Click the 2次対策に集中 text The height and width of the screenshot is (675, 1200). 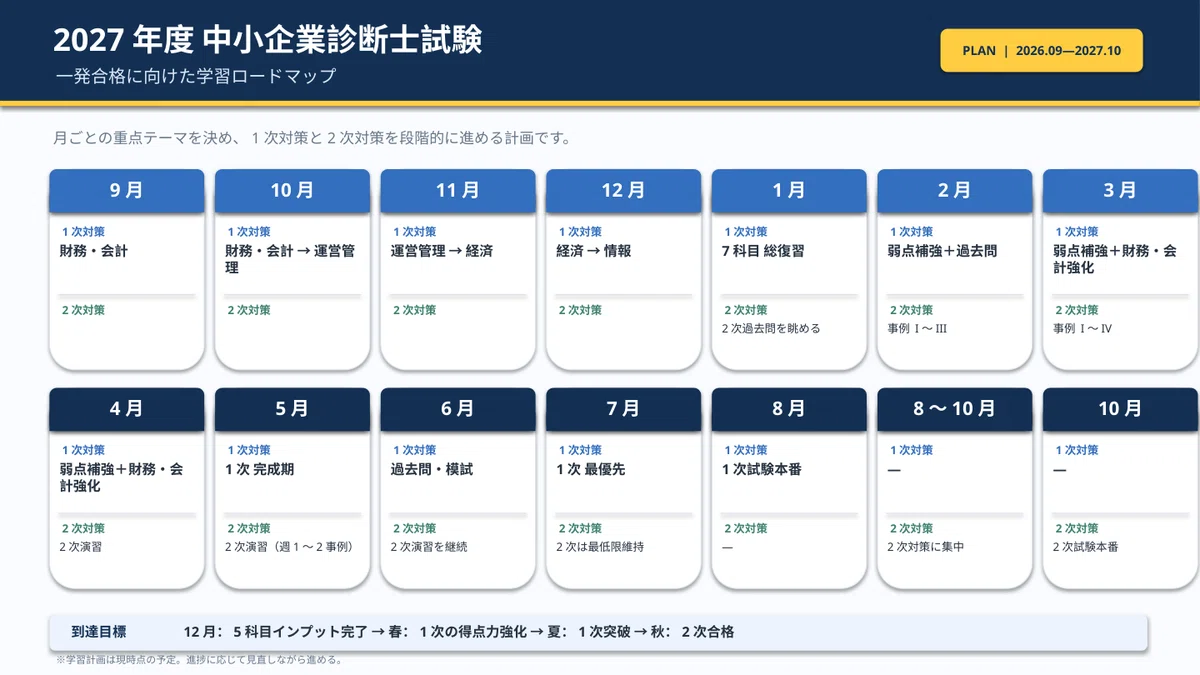926,547
